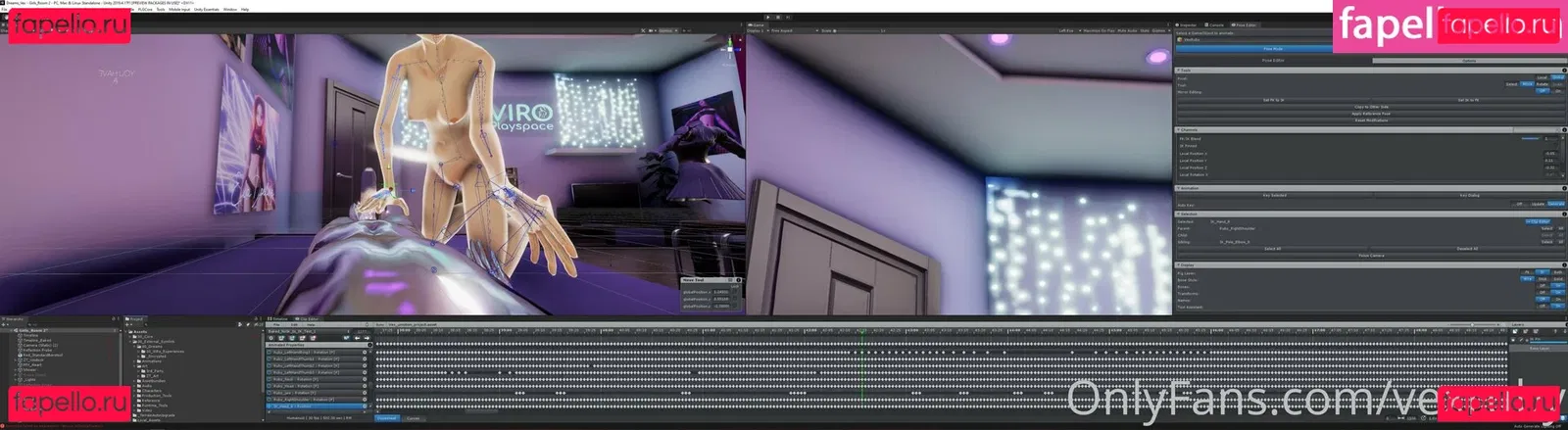This screenshot has width=1568, height=430.
Task: Adjust the FK/IK Blend slider
Action: pos(1529,139)
